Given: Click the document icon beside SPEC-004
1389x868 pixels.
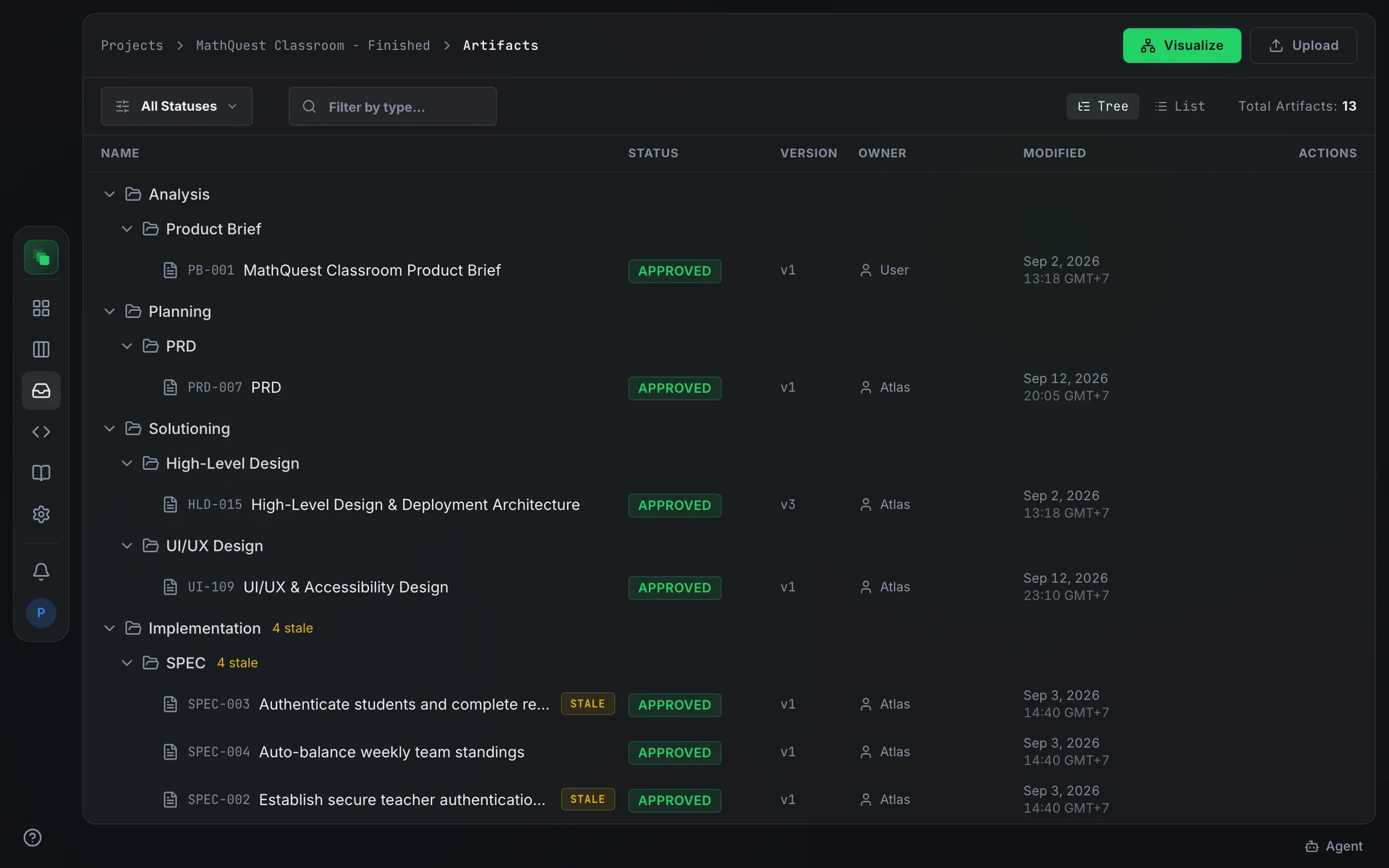Looking at the screenshot, I should [170, 752].
